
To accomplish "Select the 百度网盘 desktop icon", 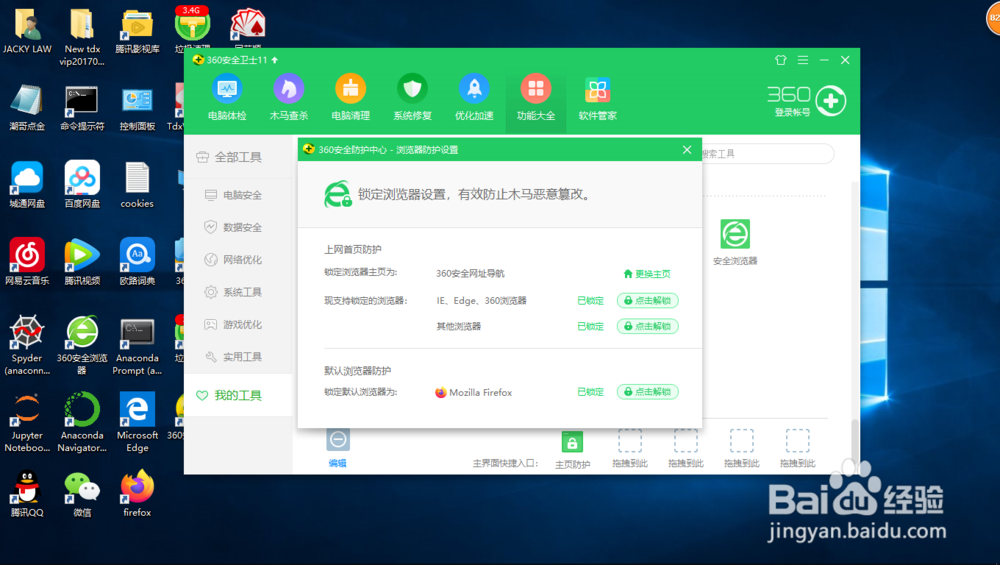I will click(x=82, y=185).
